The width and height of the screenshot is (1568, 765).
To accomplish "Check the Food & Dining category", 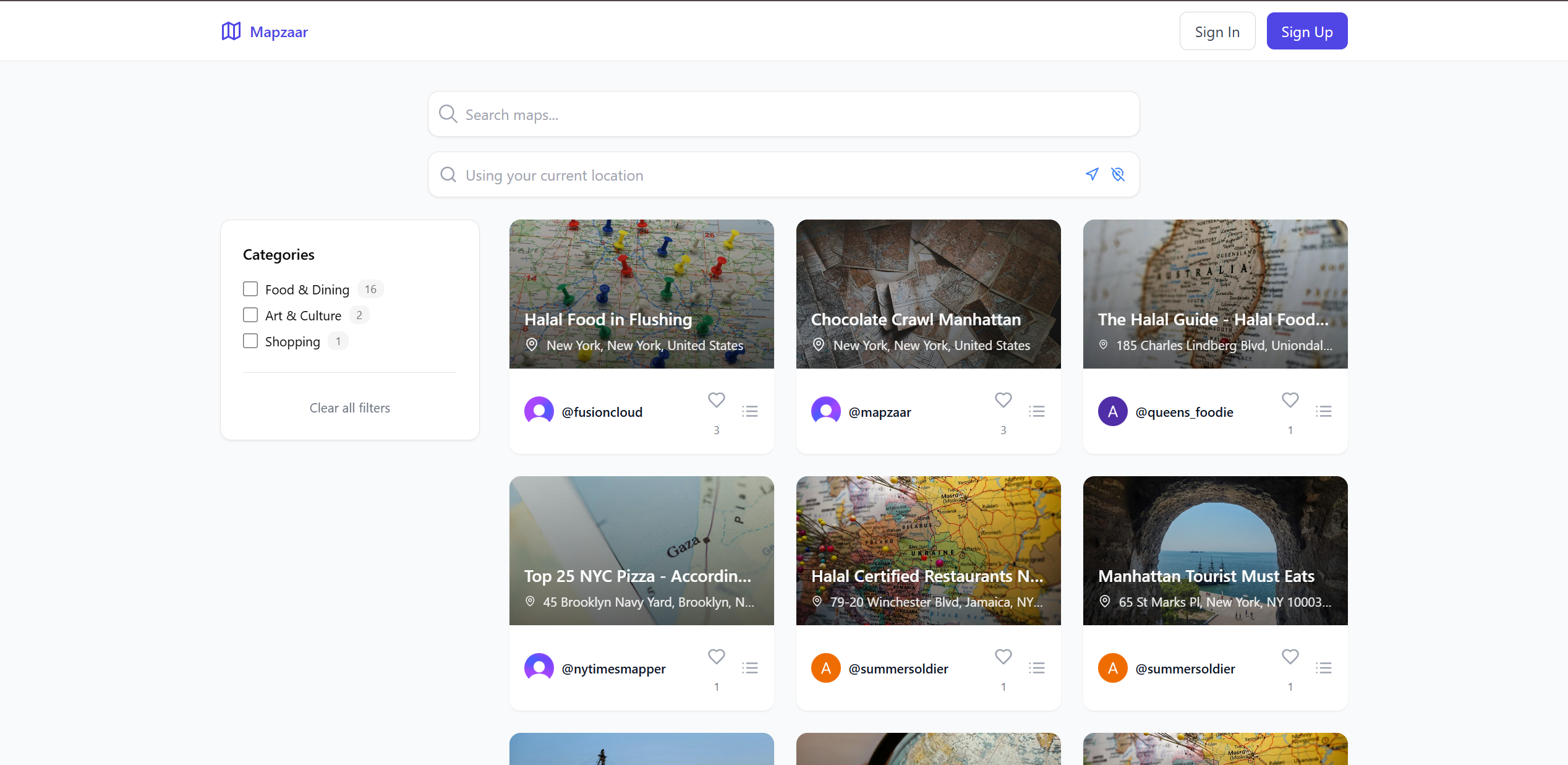I will point(250,289).
